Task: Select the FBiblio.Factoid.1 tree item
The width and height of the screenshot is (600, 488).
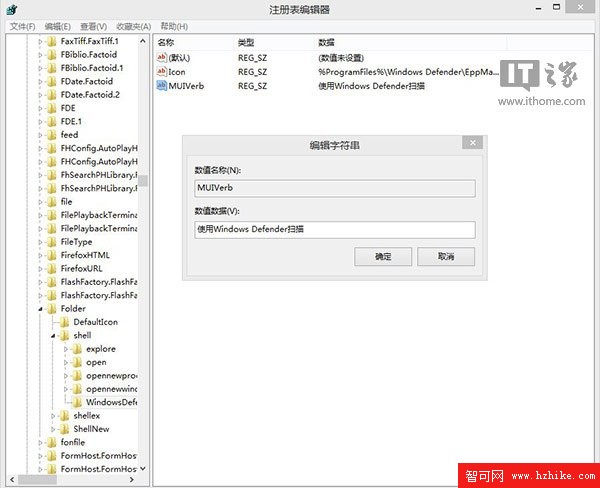Action: coord(92,68)
